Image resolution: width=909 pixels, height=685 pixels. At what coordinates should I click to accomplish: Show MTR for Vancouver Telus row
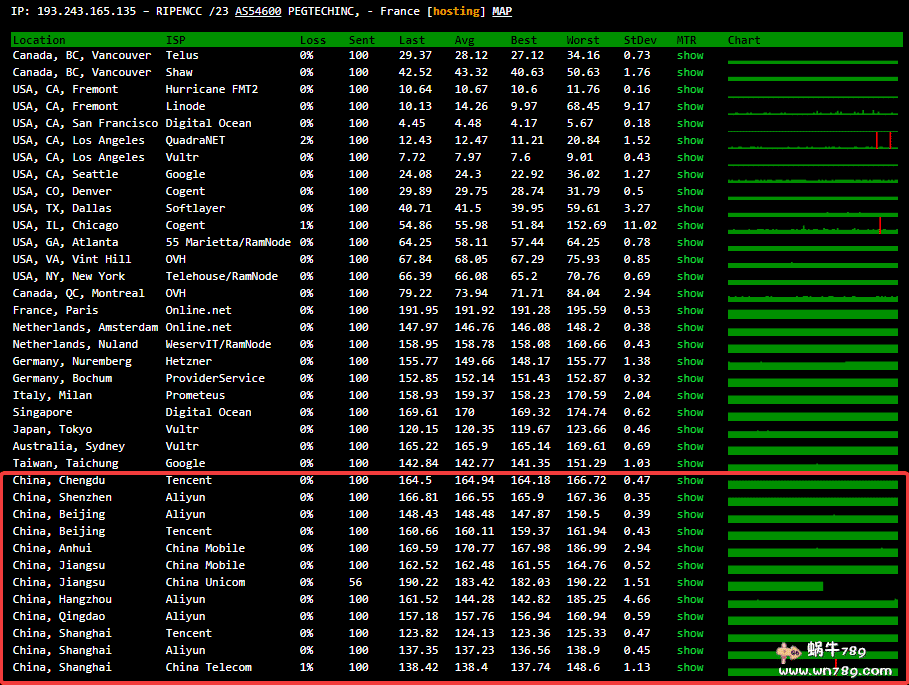point(690,56)
